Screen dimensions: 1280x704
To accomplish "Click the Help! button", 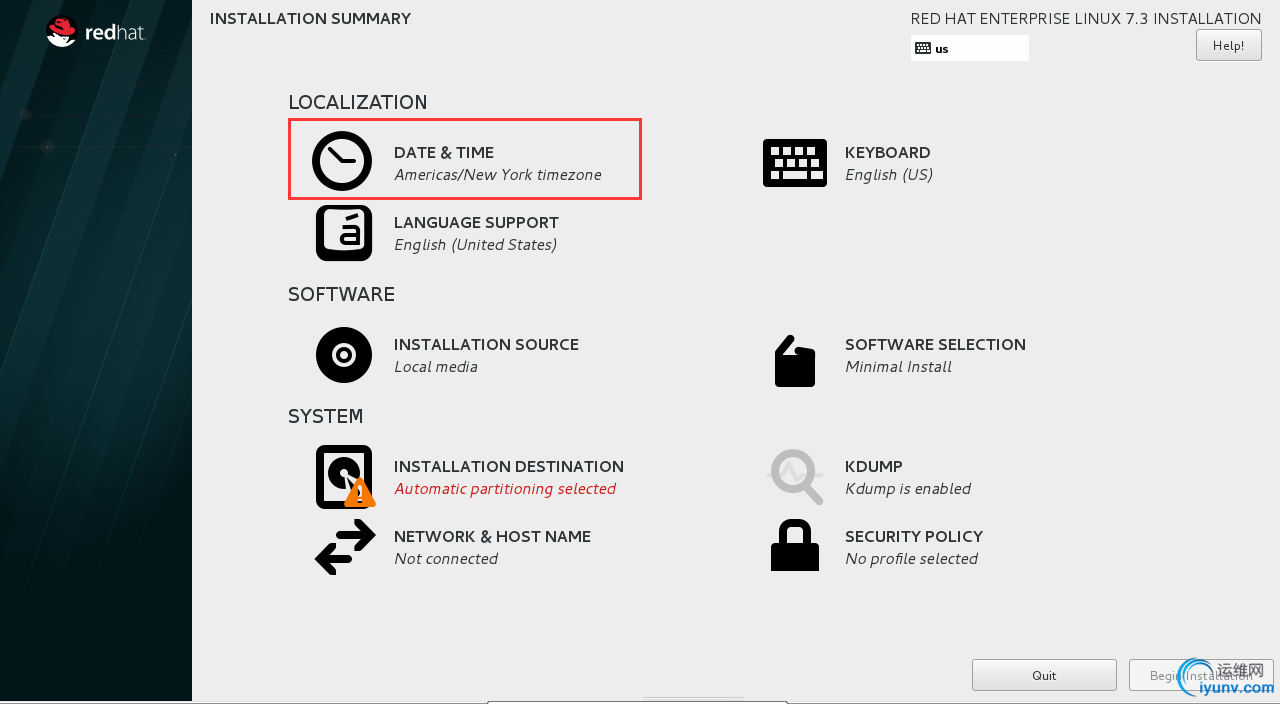I will tap(1229, 45).
